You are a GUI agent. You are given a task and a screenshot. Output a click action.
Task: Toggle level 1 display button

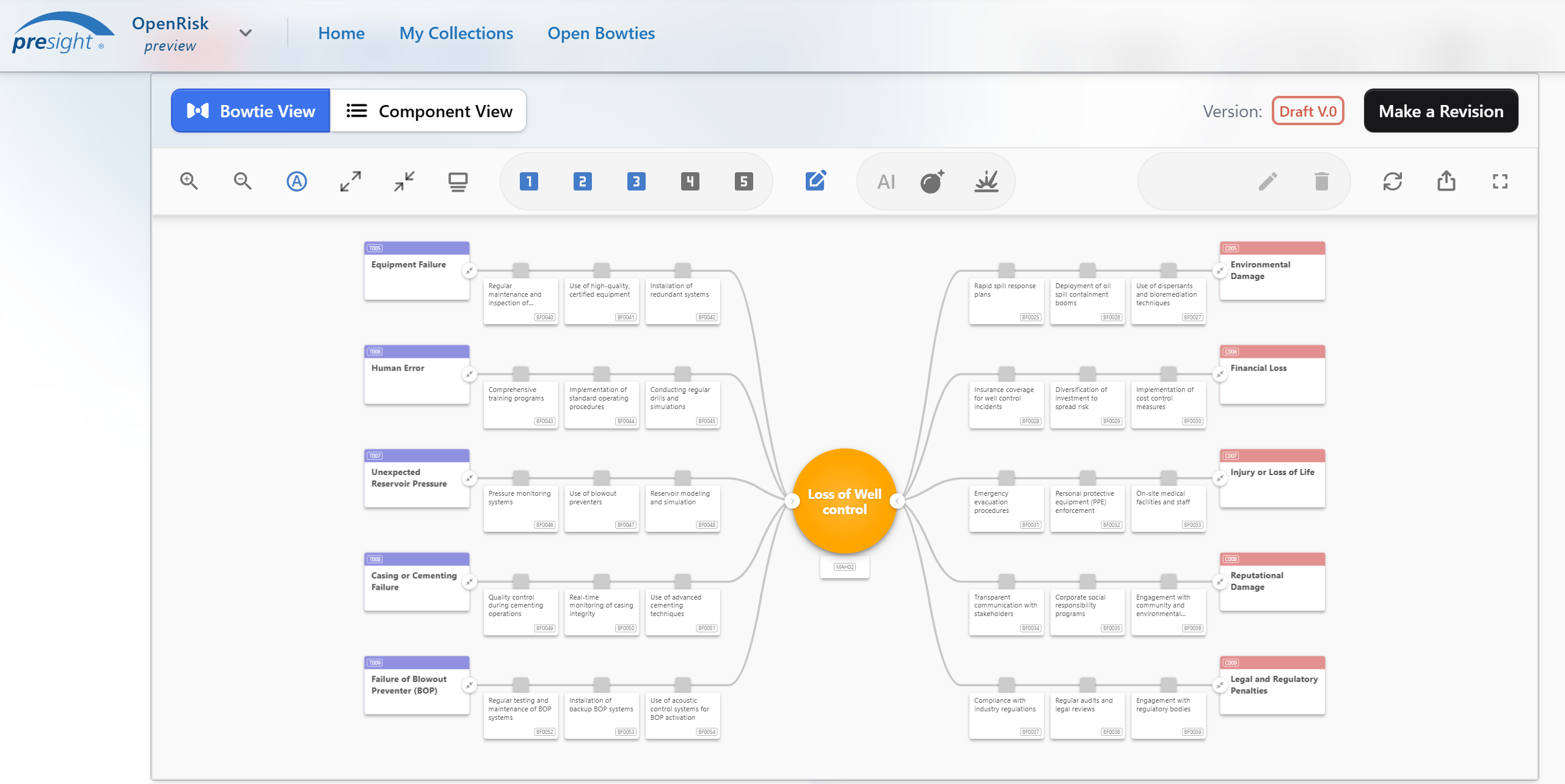528,181
